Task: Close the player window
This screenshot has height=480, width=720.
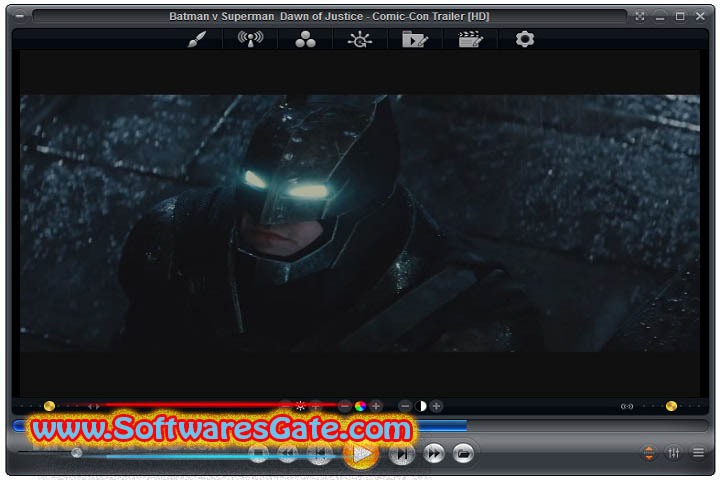Action: pyautogui.click(x=700, y=17)
